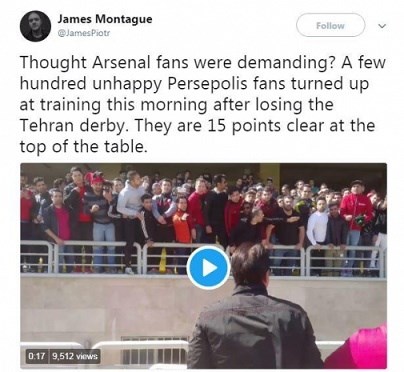This screenshot has width=404, height=372.
Task: Click the fan in orange shirt at railing
Action: coord(182,222)
